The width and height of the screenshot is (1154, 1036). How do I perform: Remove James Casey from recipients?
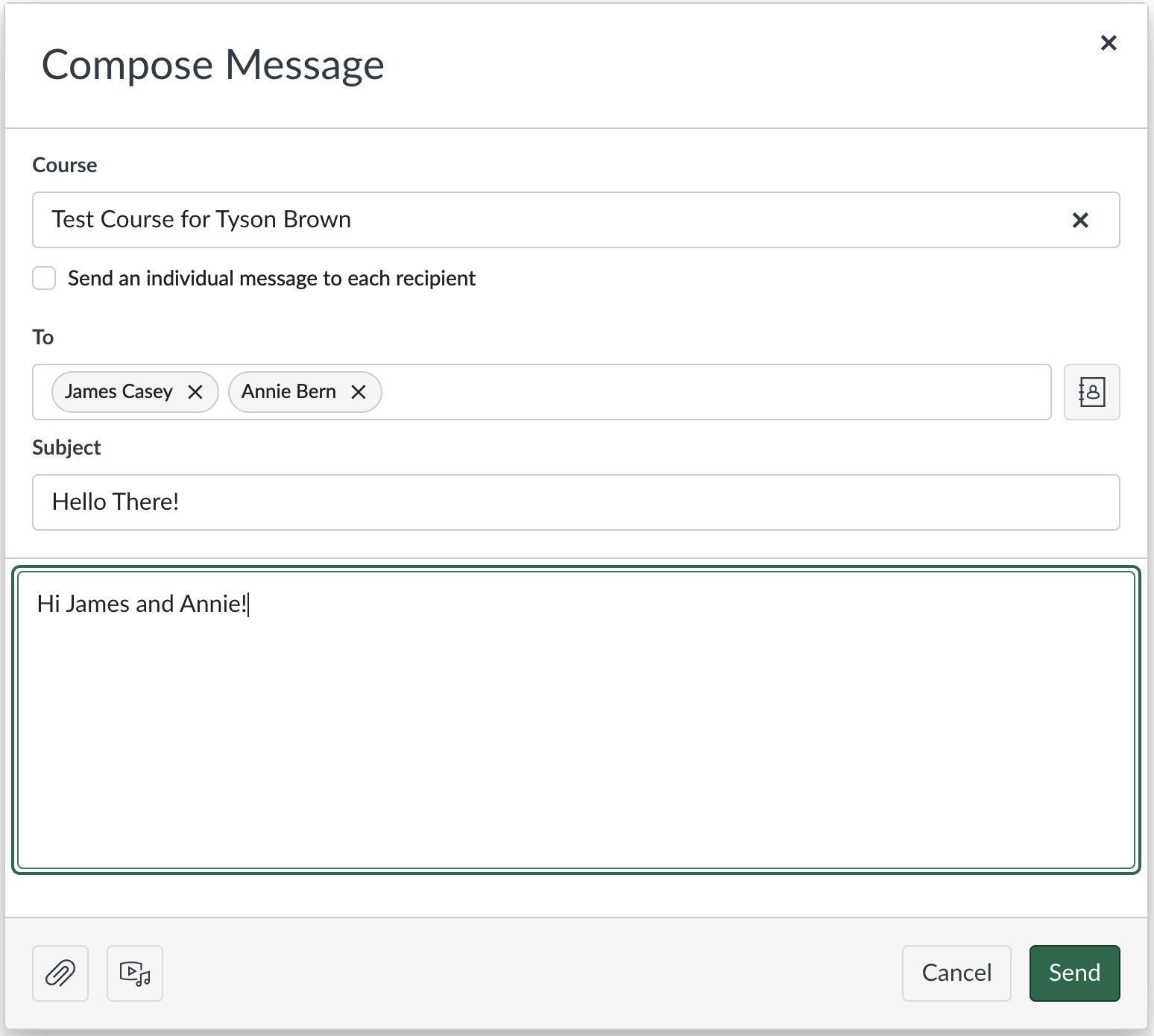[195, 392]
